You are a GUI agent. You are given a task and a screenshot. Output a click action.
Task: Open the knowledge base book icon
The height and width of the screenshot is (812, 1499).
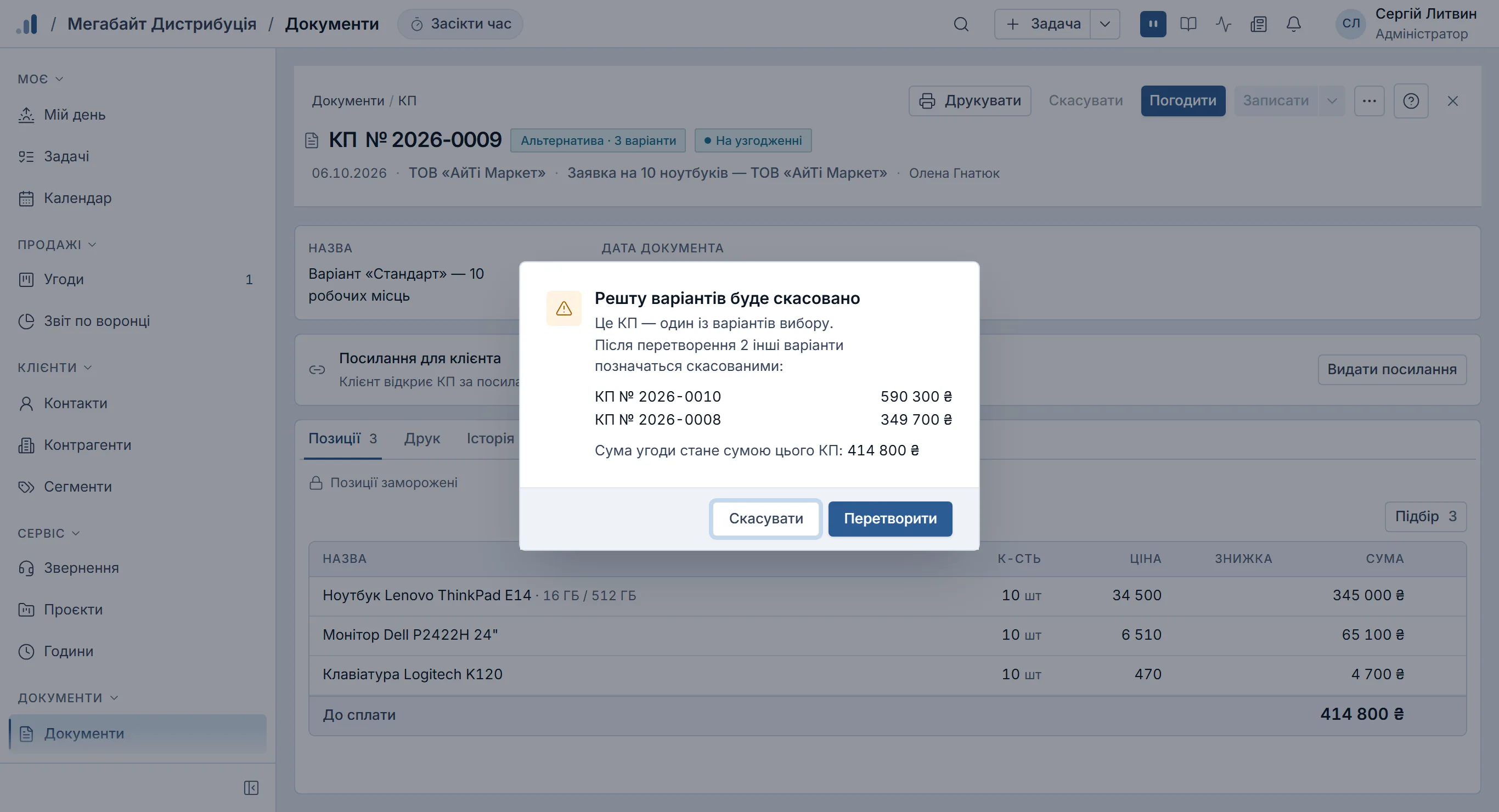(x=1188, y=24)
